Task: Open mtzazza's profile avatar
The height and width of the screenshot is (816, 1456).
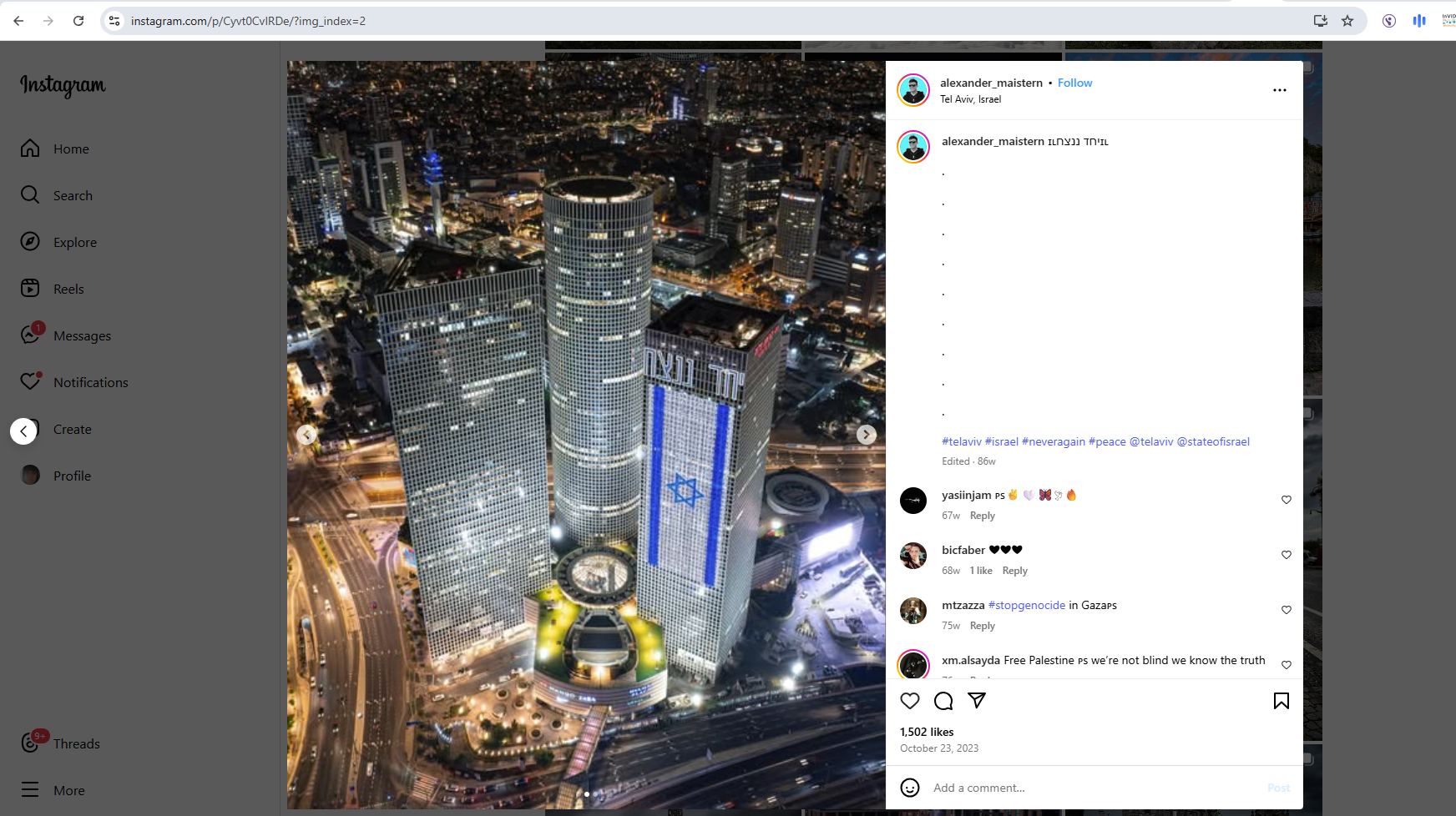Action: (x=913, y=611)
